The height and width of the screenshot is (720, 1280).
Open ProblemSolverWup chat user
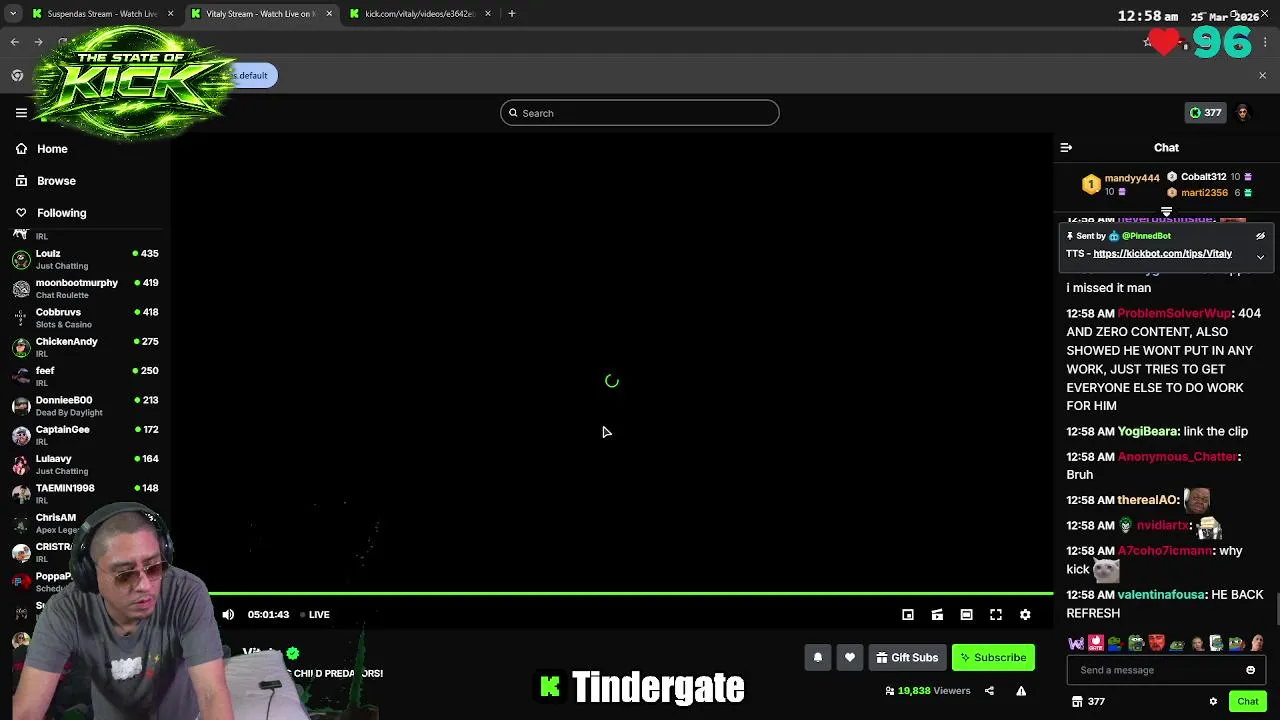[1174, 313]
